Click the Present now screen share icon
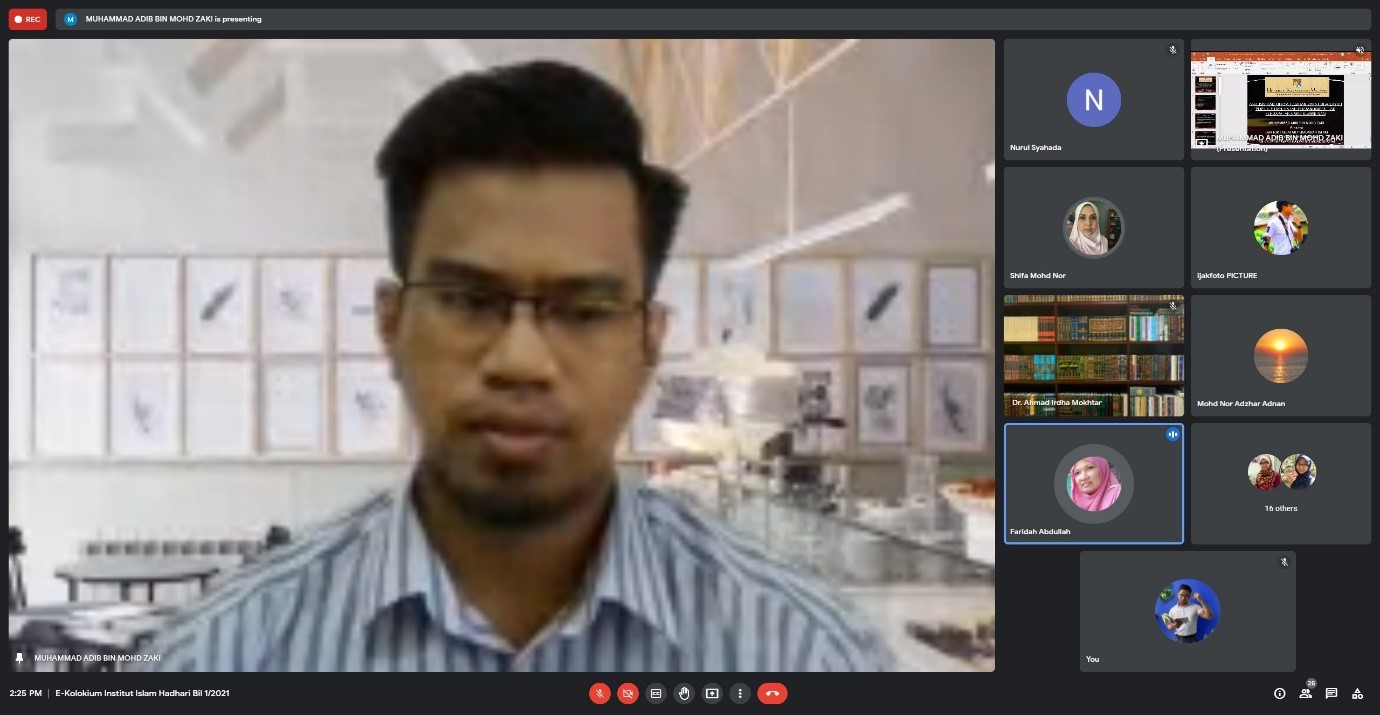Screen dimensions: 1380x715 click(x=712, y=693)
